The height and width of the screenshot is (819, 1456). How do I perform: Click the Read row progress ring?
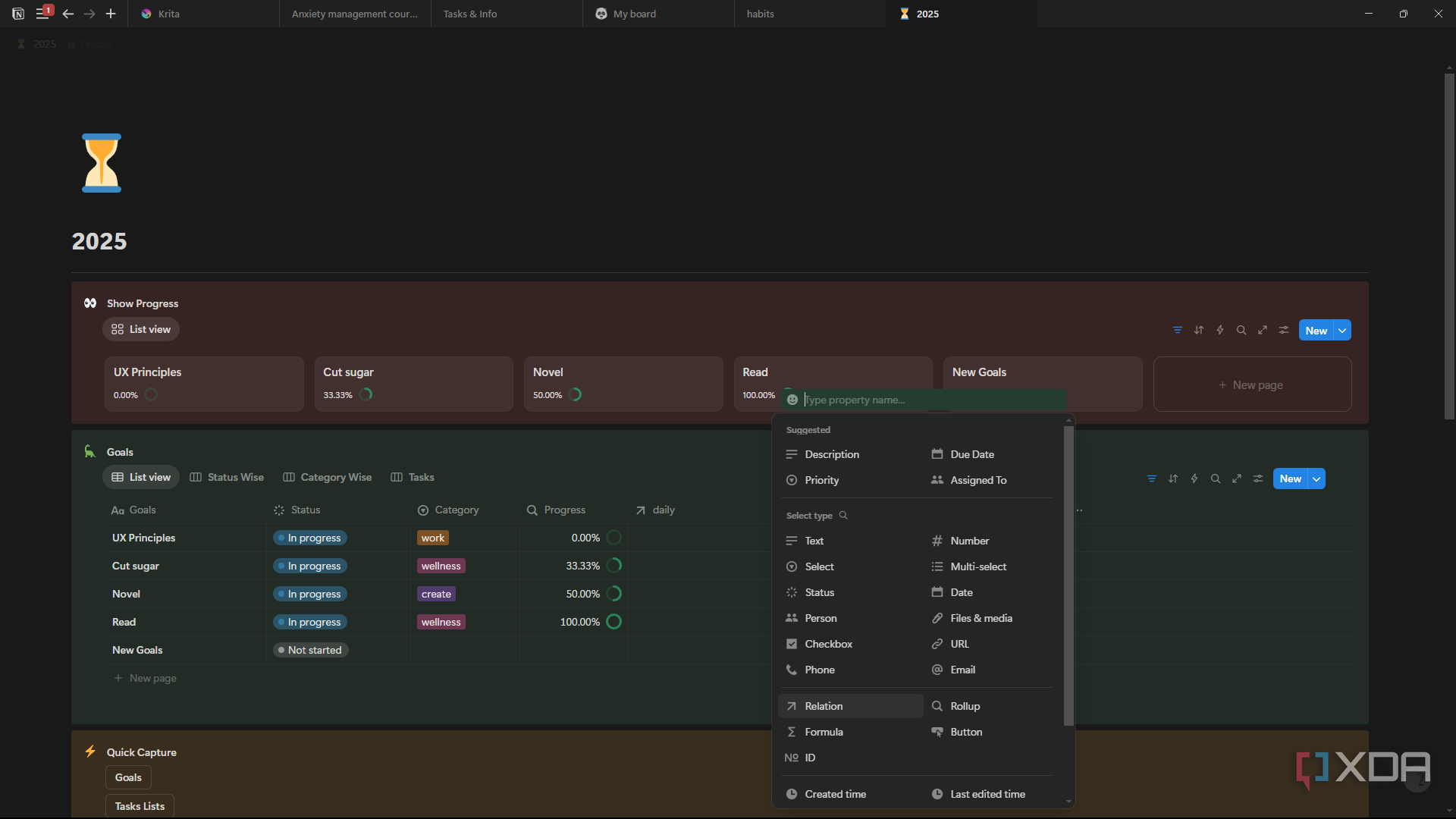[x=614, y=622]
